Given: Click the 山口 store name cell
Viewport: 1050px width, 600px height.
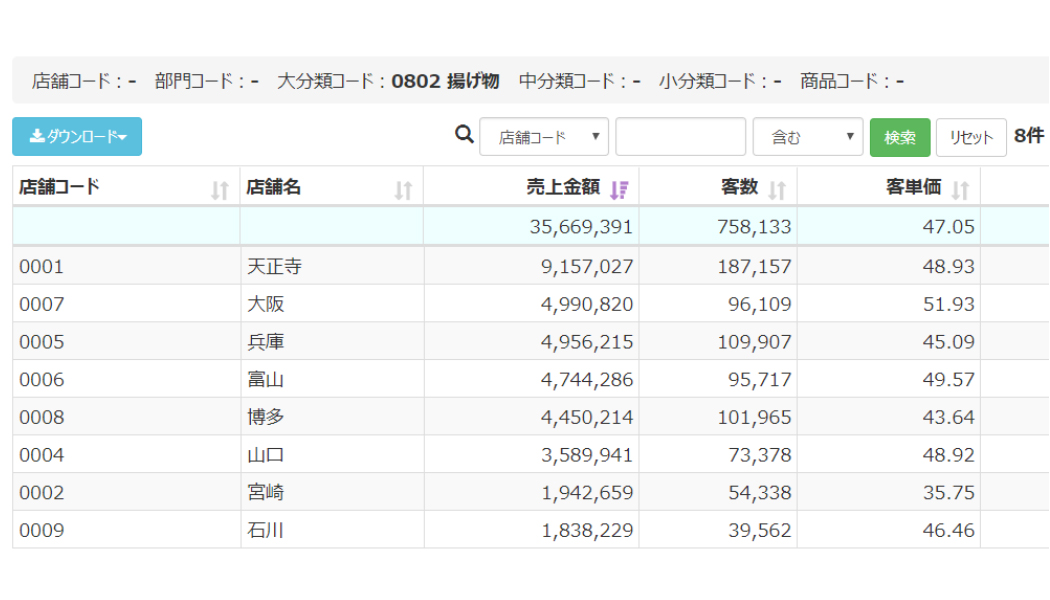Looking at the screenshot, I should [x=266, y=455].
